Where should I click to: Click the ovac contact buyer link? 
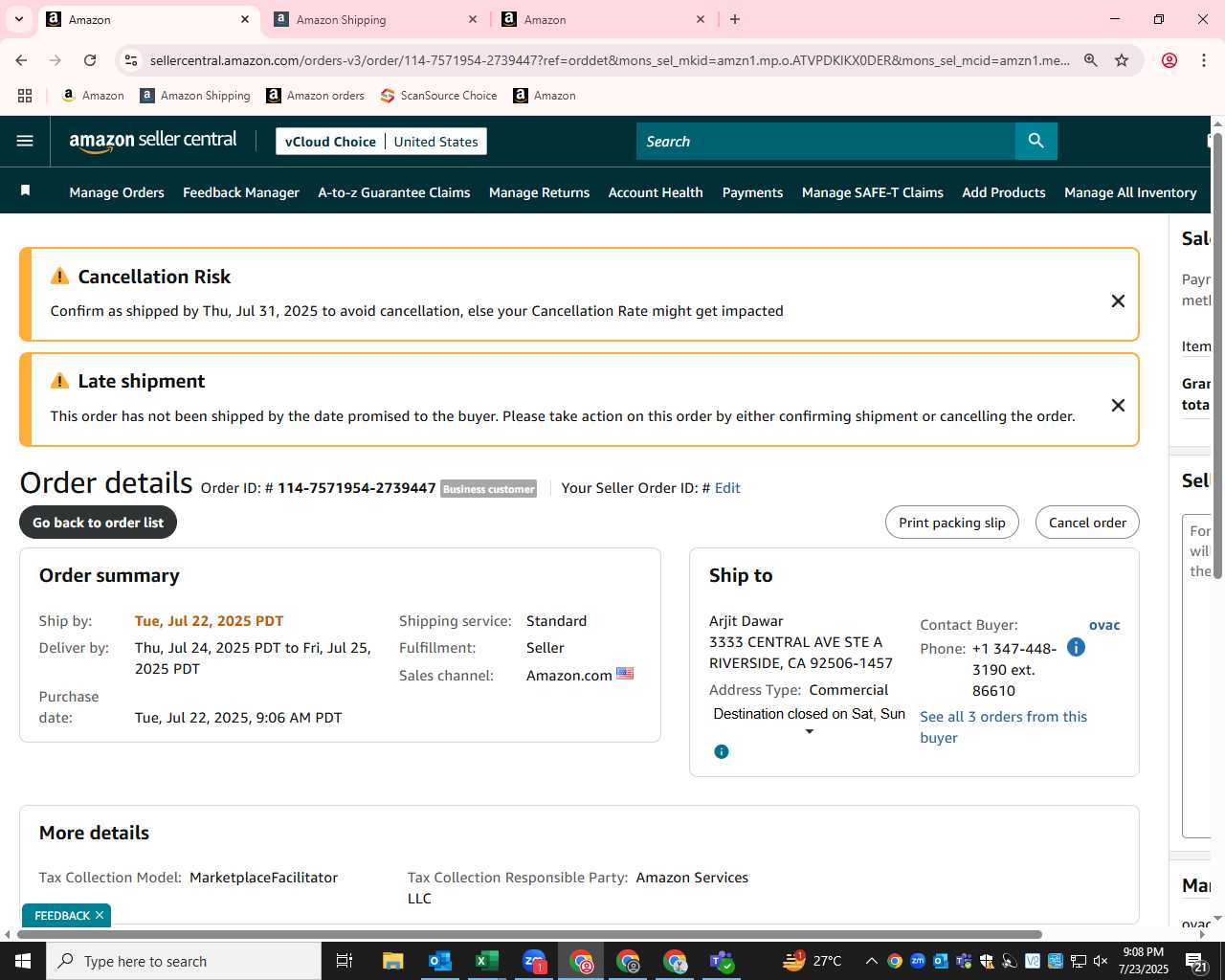coord(1104,625)
